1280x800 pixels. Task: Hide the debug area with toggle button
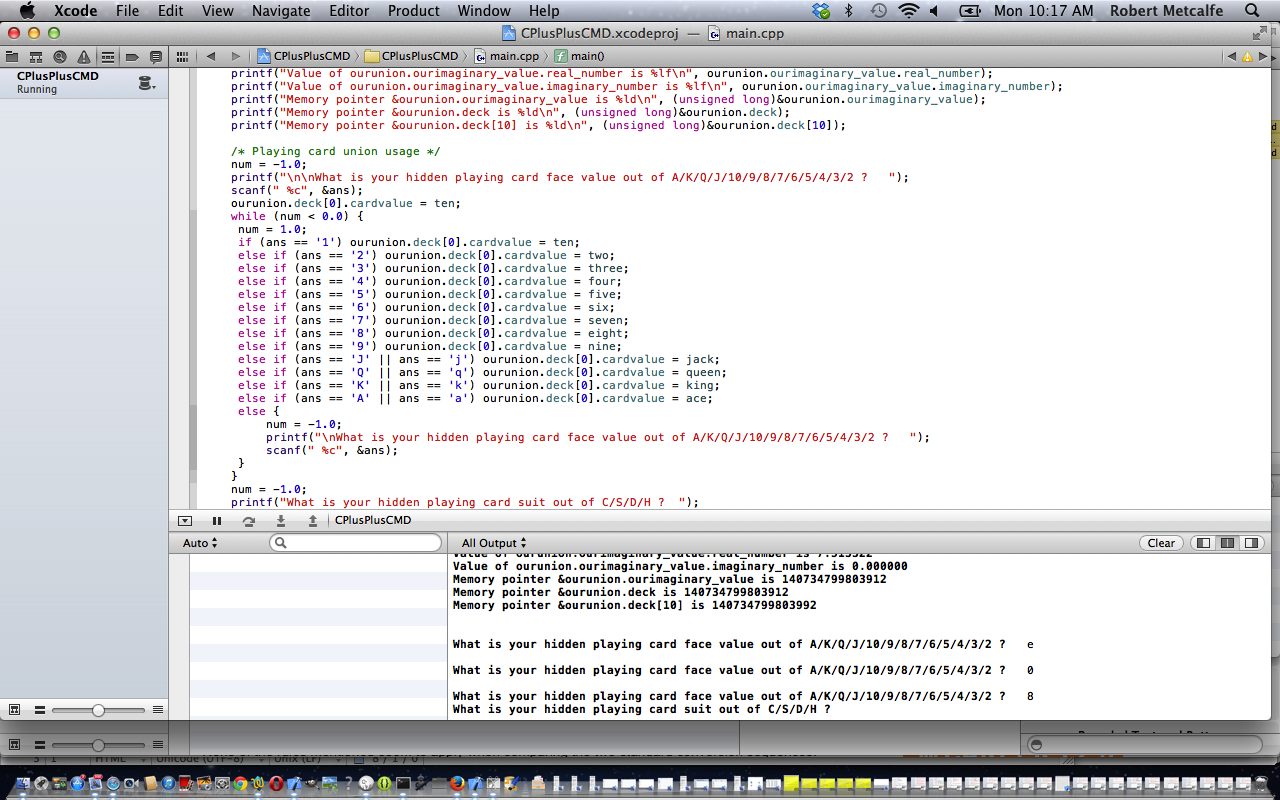(185, 520)
